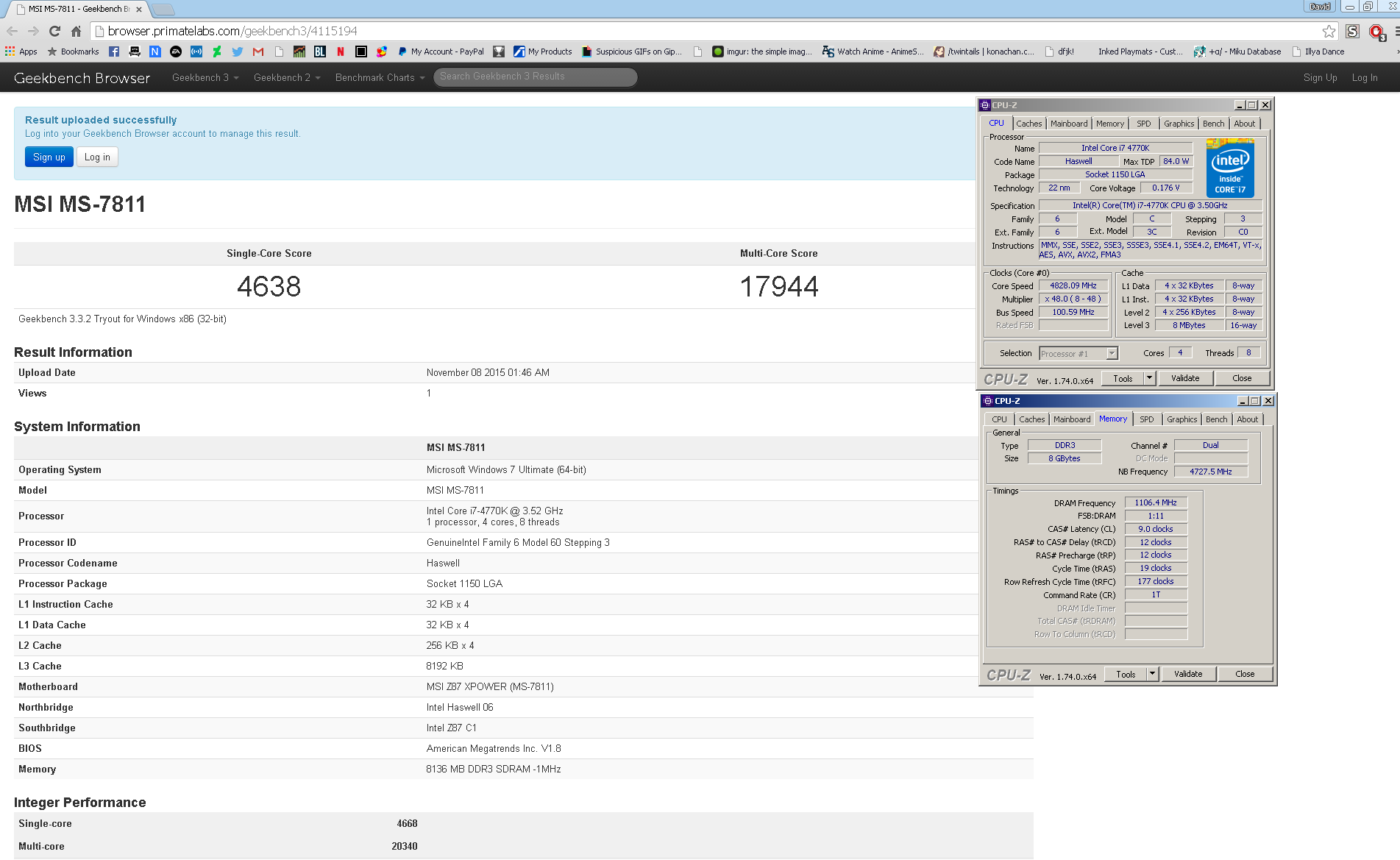Open Tools dropdown arrow in upper CPU-Z window
This screenshot has height=860, width=1400.
pos(1149,378)
